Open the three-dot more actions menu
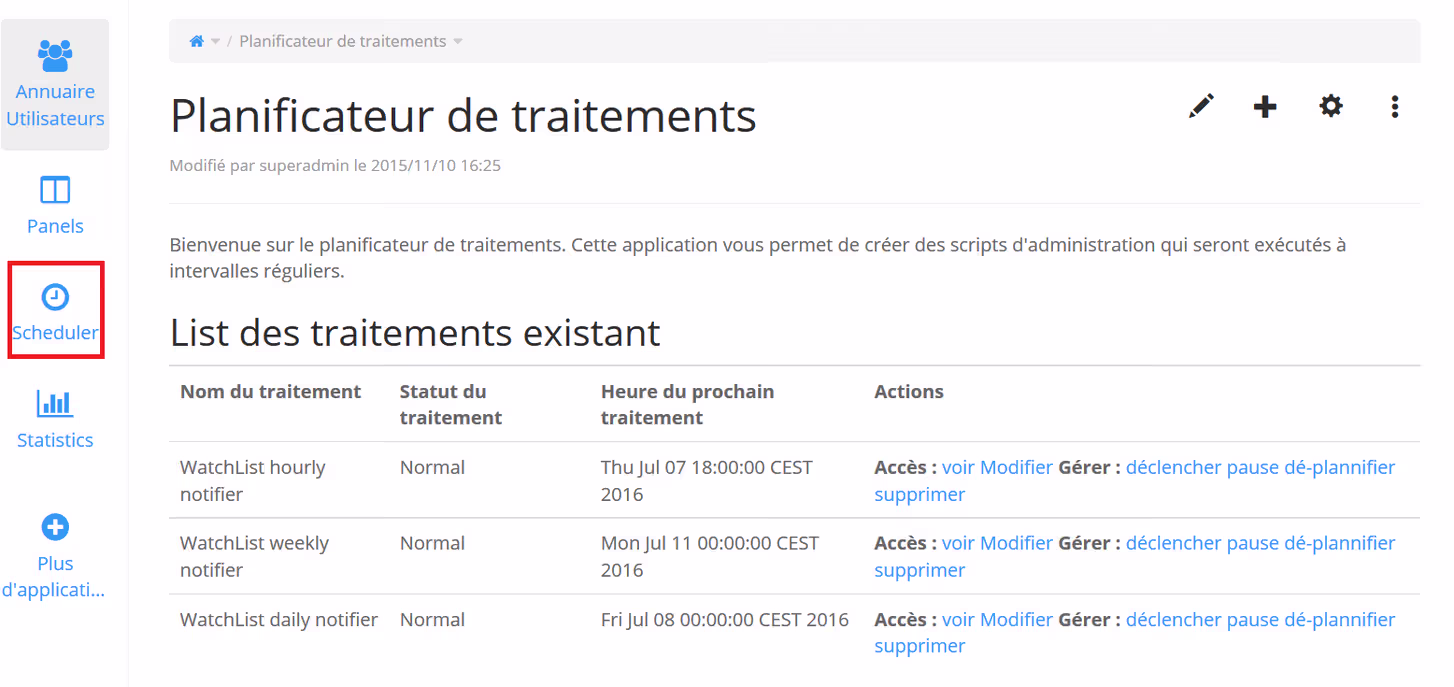The height and width of the screenshot is (687, 1454). [1394, 106]
